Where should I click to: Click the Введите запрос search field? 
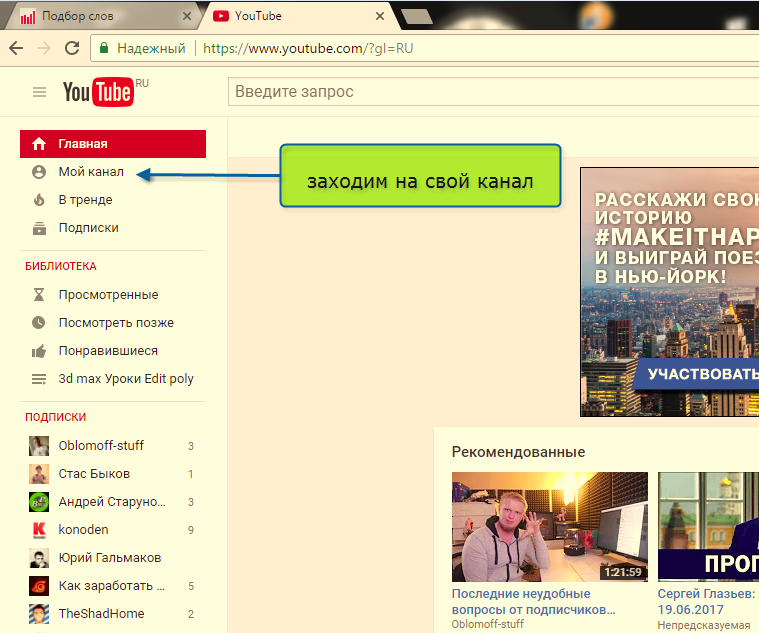(494, 91)
